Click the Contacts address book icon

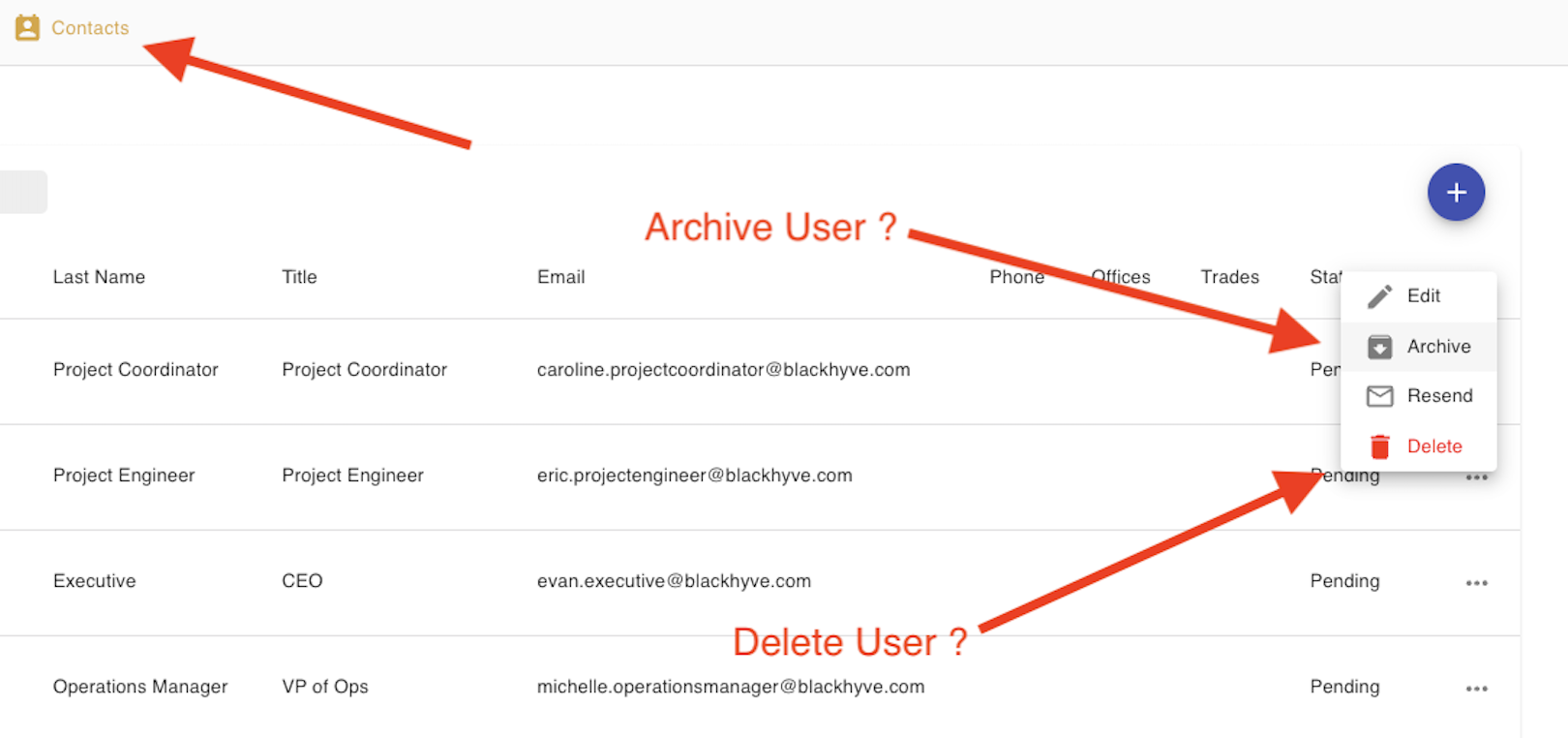point(27,28)
